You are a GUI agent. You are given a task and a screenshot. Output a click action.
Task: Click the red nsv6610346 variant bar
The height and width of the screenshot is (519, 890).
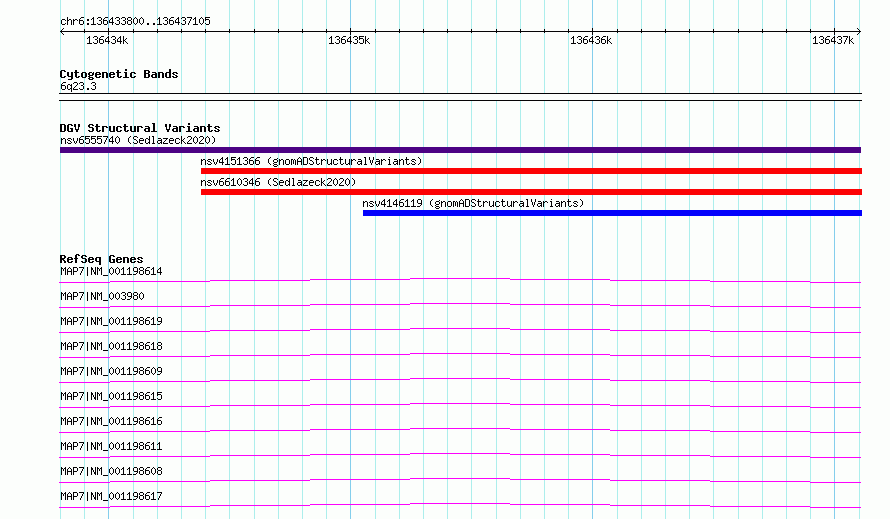[531, 192]
